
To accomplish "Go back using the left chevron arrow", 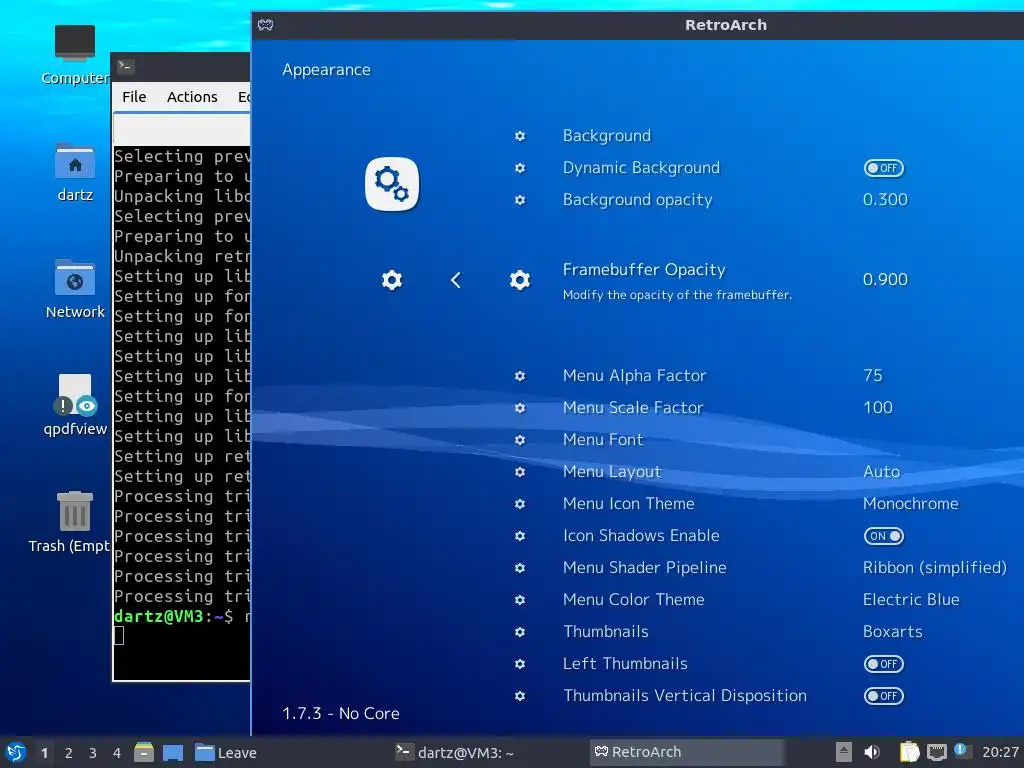I will point(456,280).
